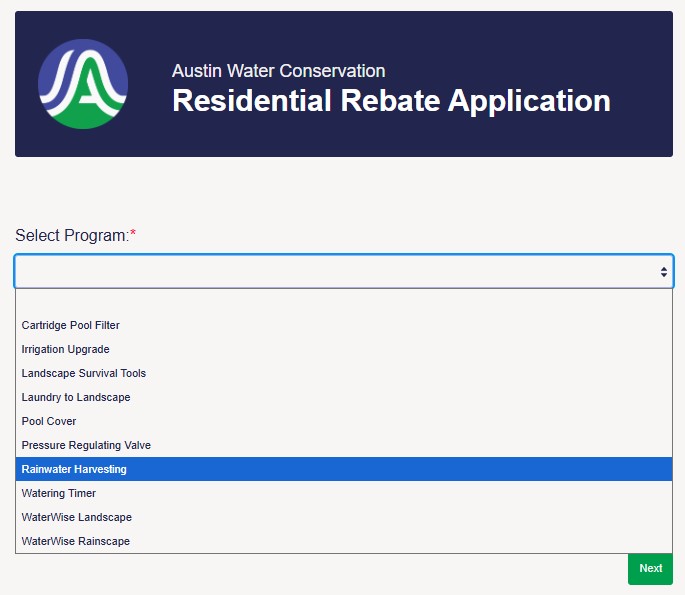Click the Residential Rebate Application heading

[391, 101]
